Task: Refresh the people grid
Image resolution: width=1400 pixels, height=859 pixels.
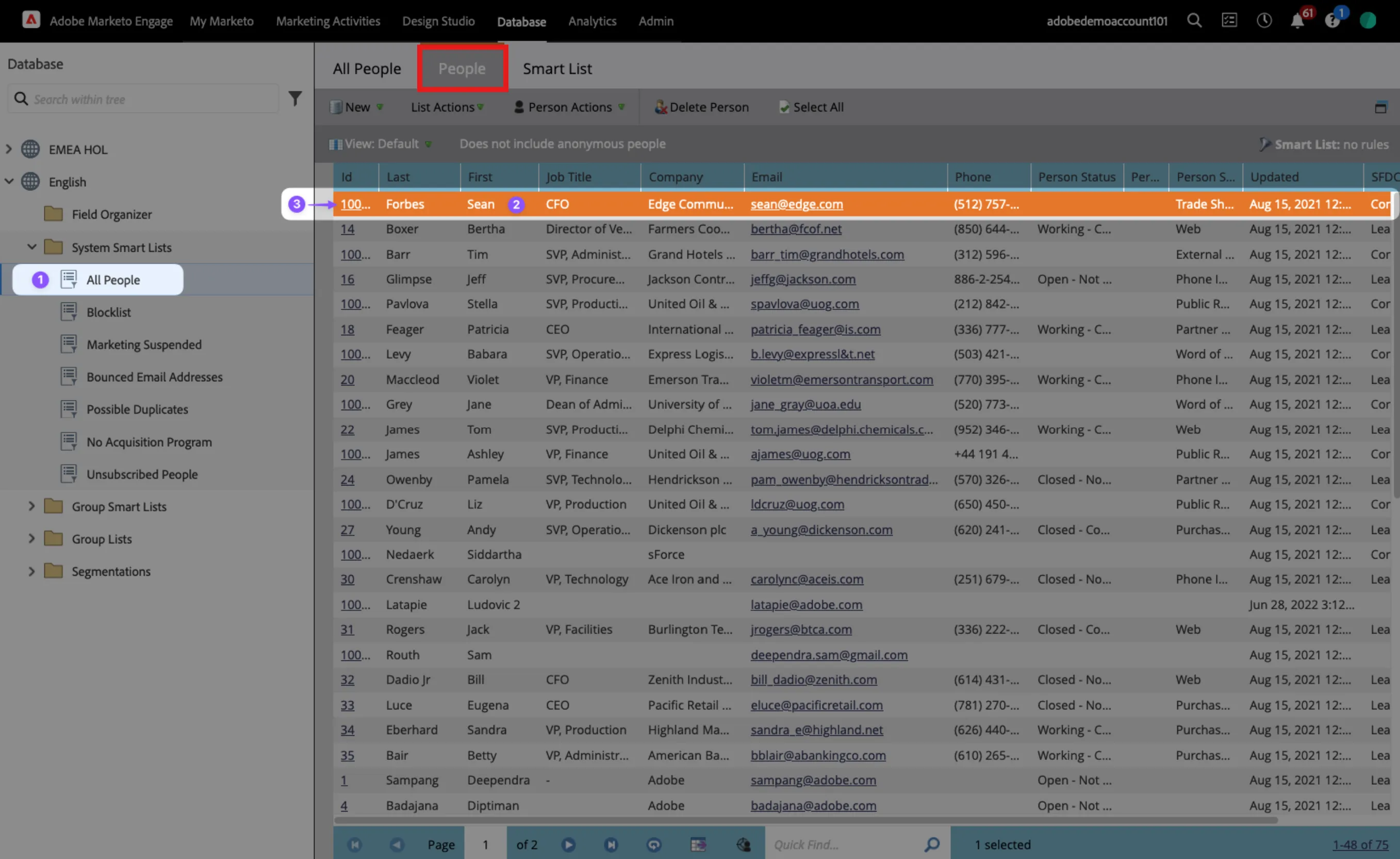Action: pos(654,845)
